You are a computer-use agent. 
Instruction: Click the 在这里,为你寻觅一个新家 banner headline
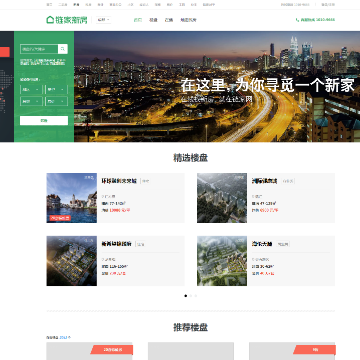267,85
